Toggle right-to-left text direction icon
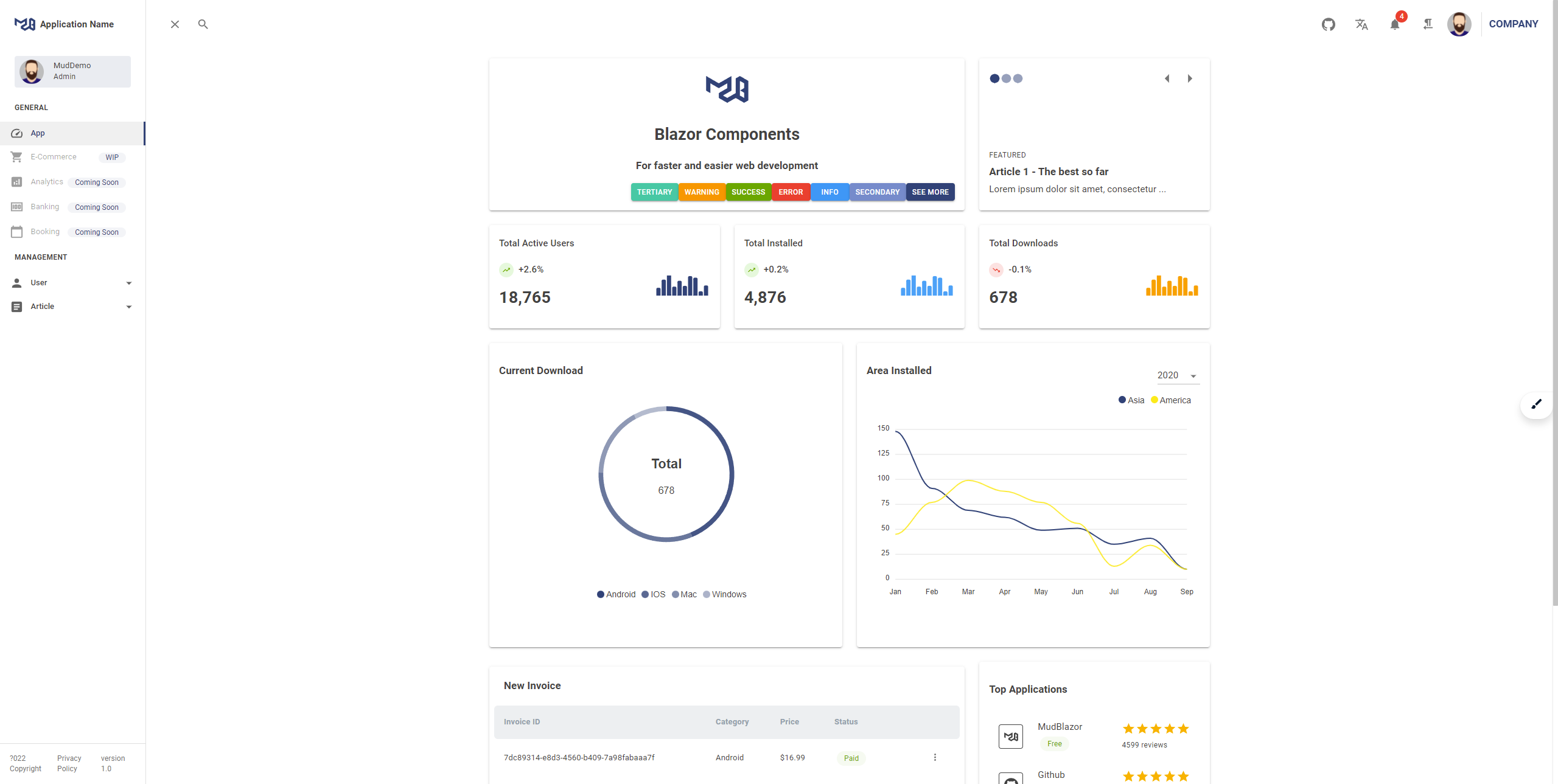Image resolution: width=1558 pixels, height=784 pixels. coord(1428,24)
